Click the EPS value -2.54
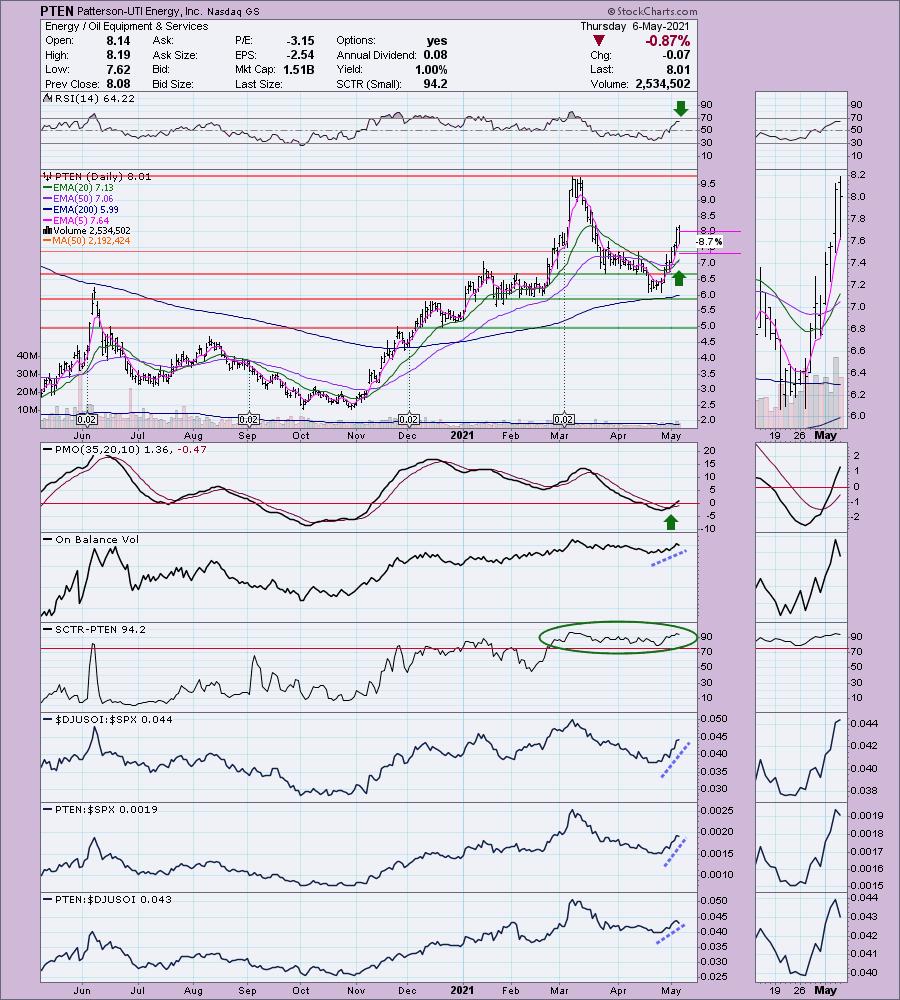Viewport: 900px width, 1000px height. [x=300, y=55]
